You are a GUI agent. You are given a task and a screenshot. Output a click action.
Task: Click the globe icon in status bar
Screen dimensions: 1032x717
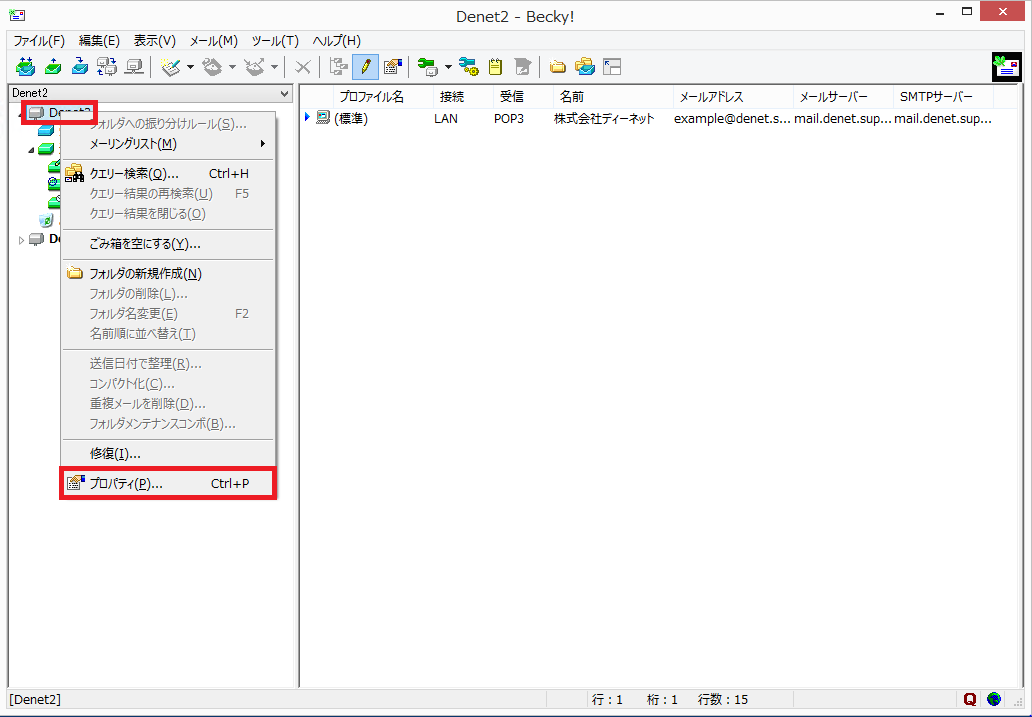coord(994,699)
